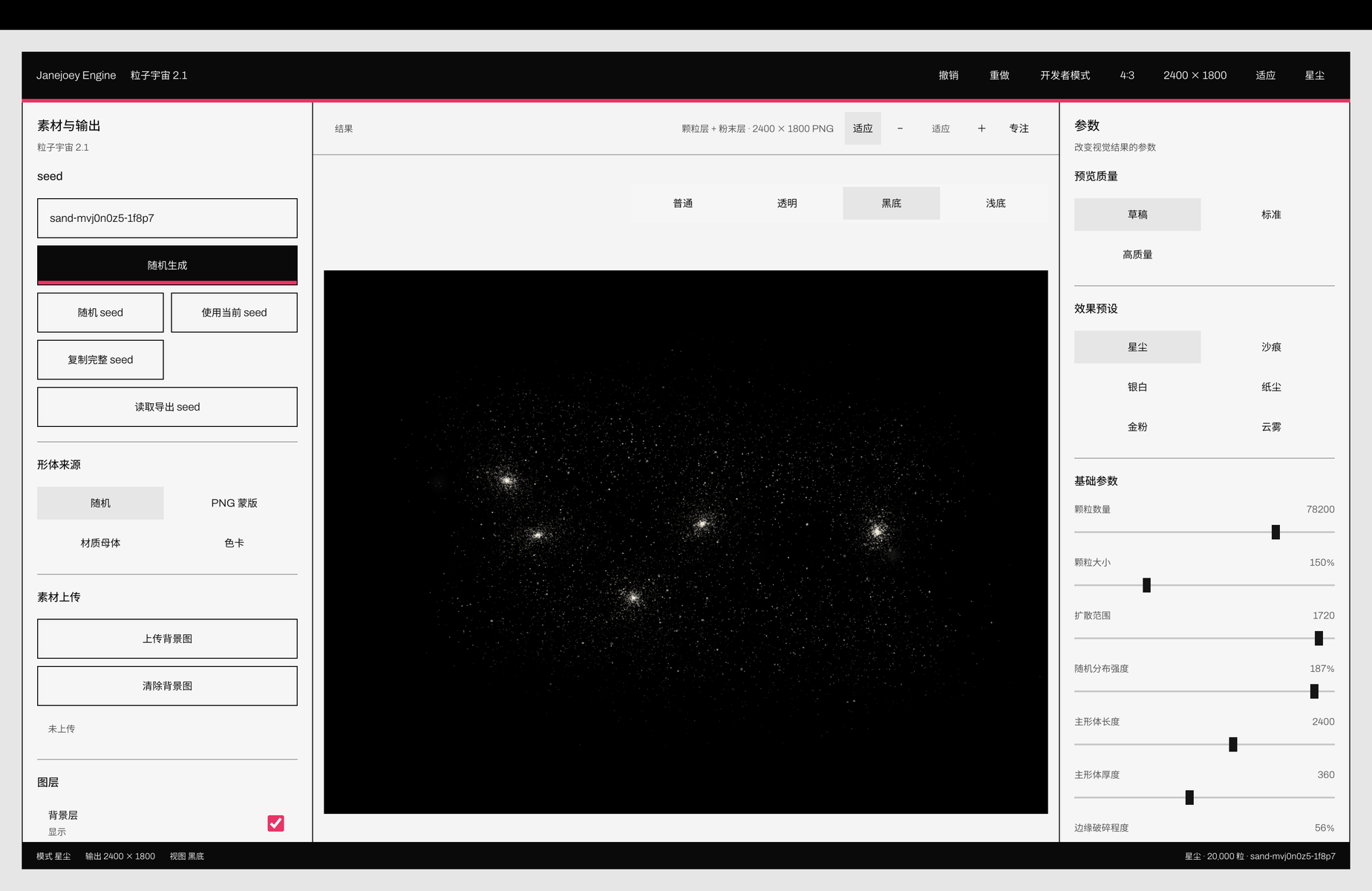The image size is (1372, 891).
Task: Choose 随机 as shape source
Action: [100, 503]
